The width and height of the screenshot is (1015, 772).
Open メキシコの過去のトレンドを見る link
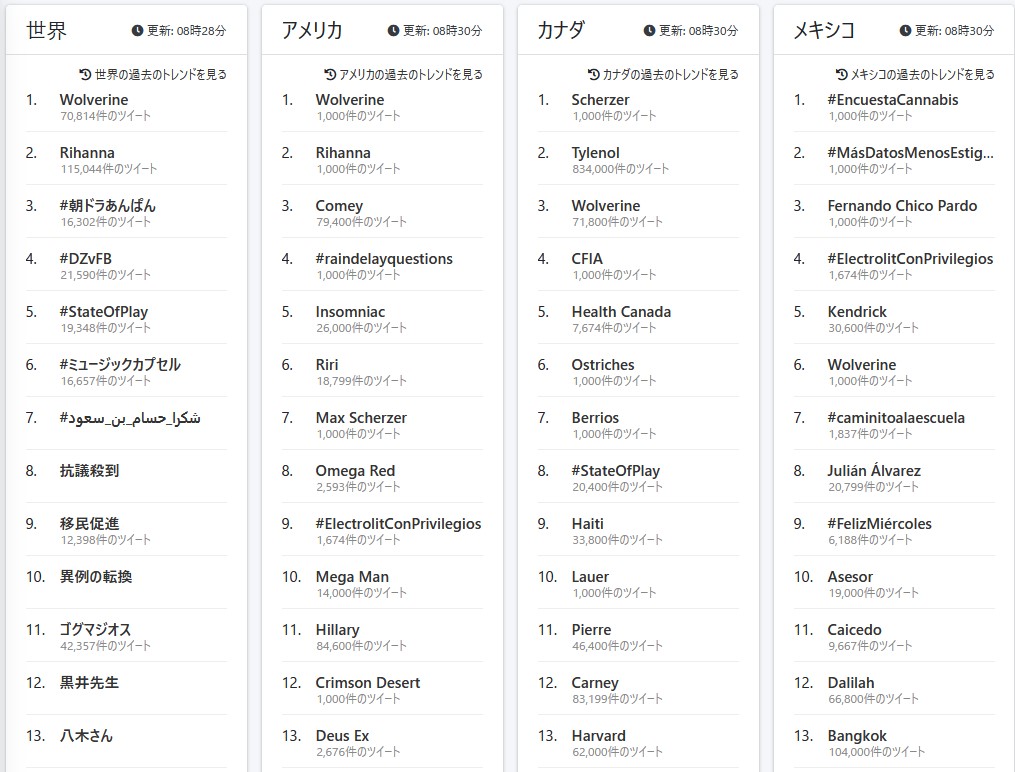click(922, 74)
